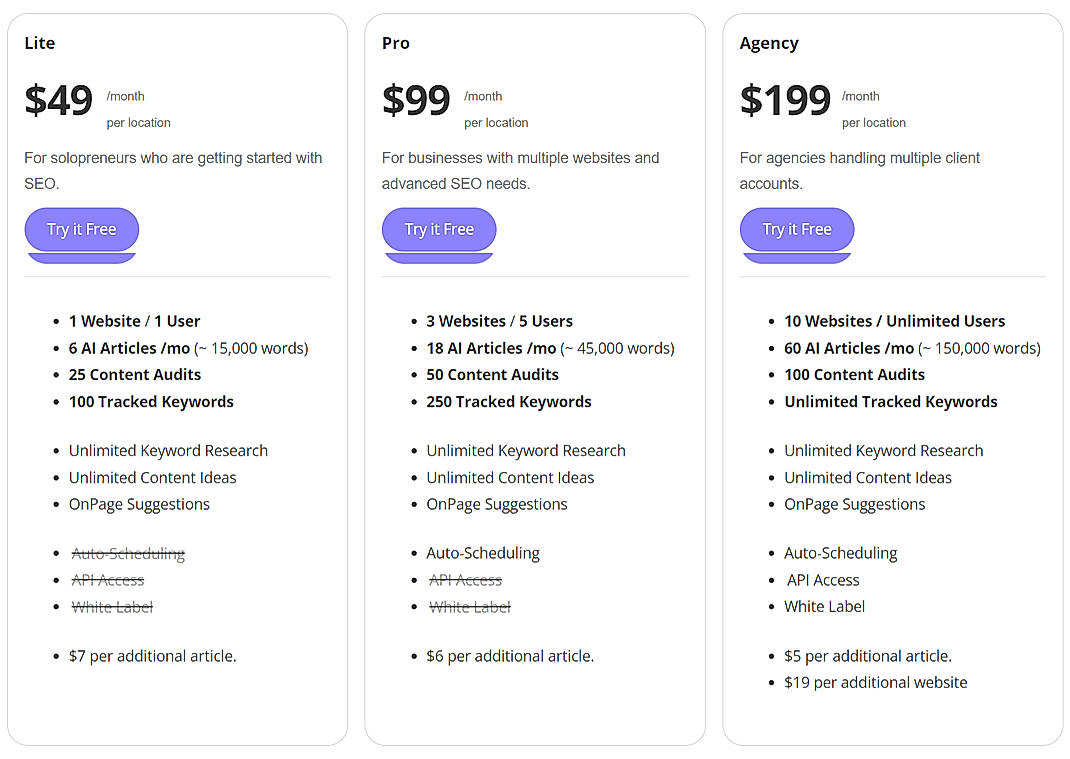This screenshot has height=759, width=1070.
Task: Click Try it Free on the Lite plan
Action: [x=81, y=229]
